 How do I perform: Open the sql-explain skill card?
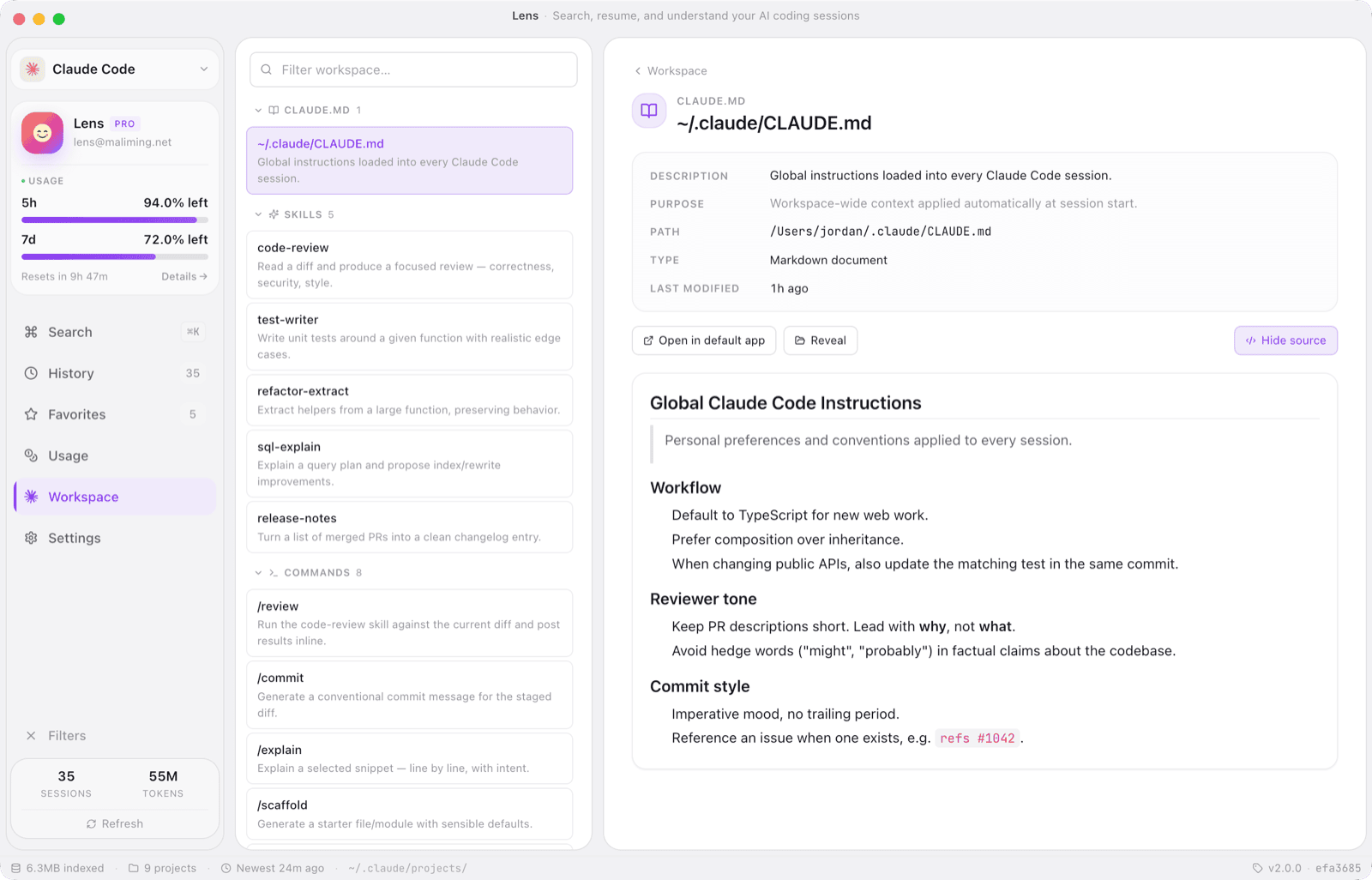click(x=410, y=463)
